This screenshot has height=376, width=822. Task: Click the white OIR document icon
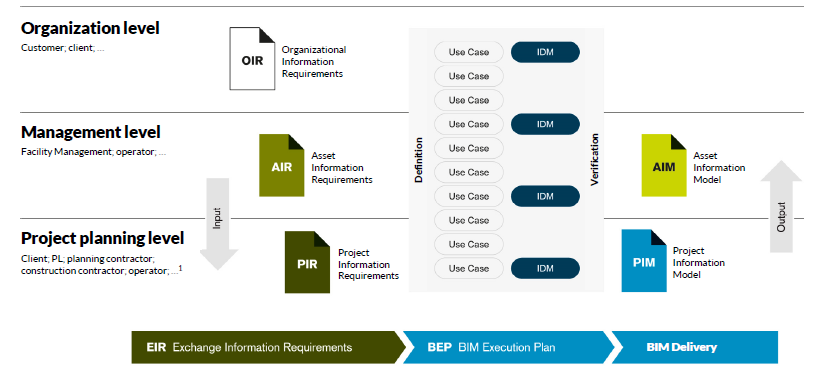tap(252, 59)
